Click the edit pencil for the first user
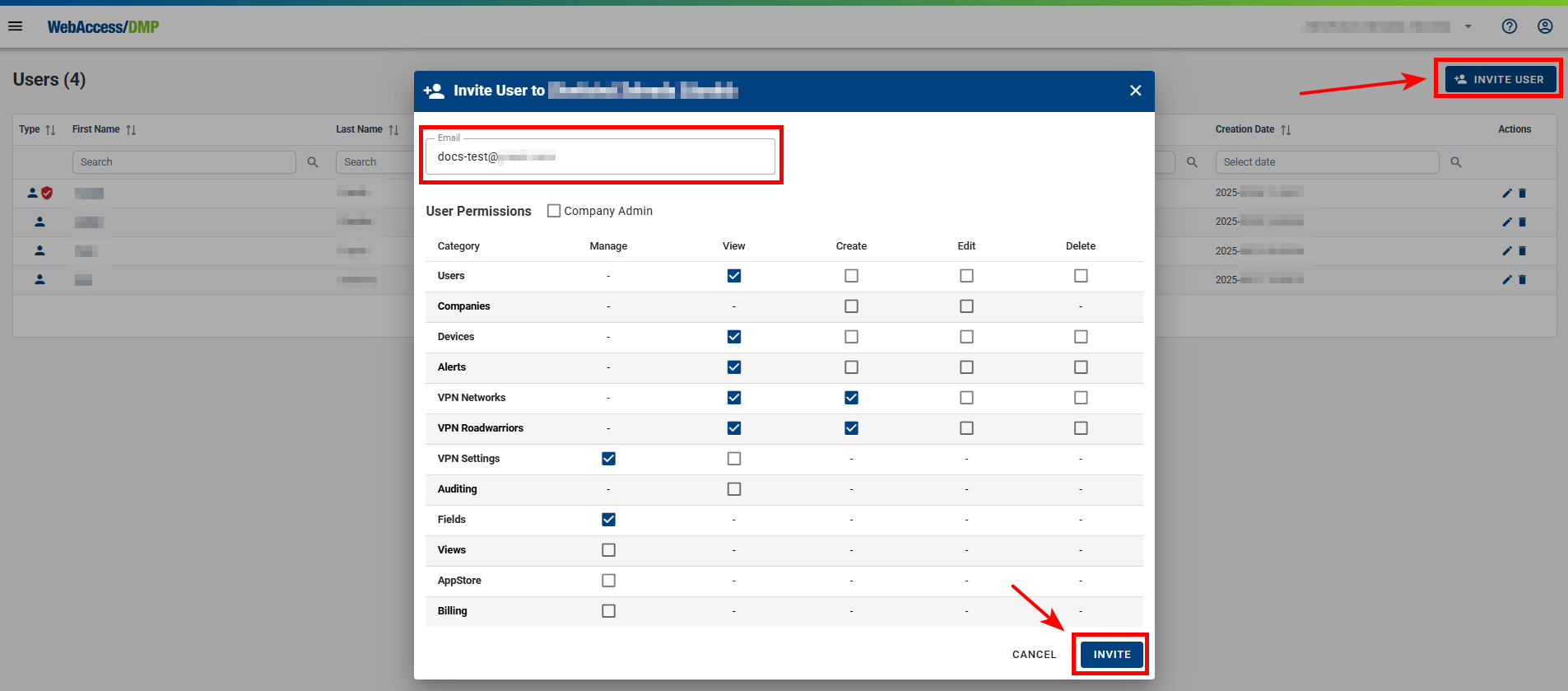The height and width of the screenshot is (691, 1568). pos(1506,194)
